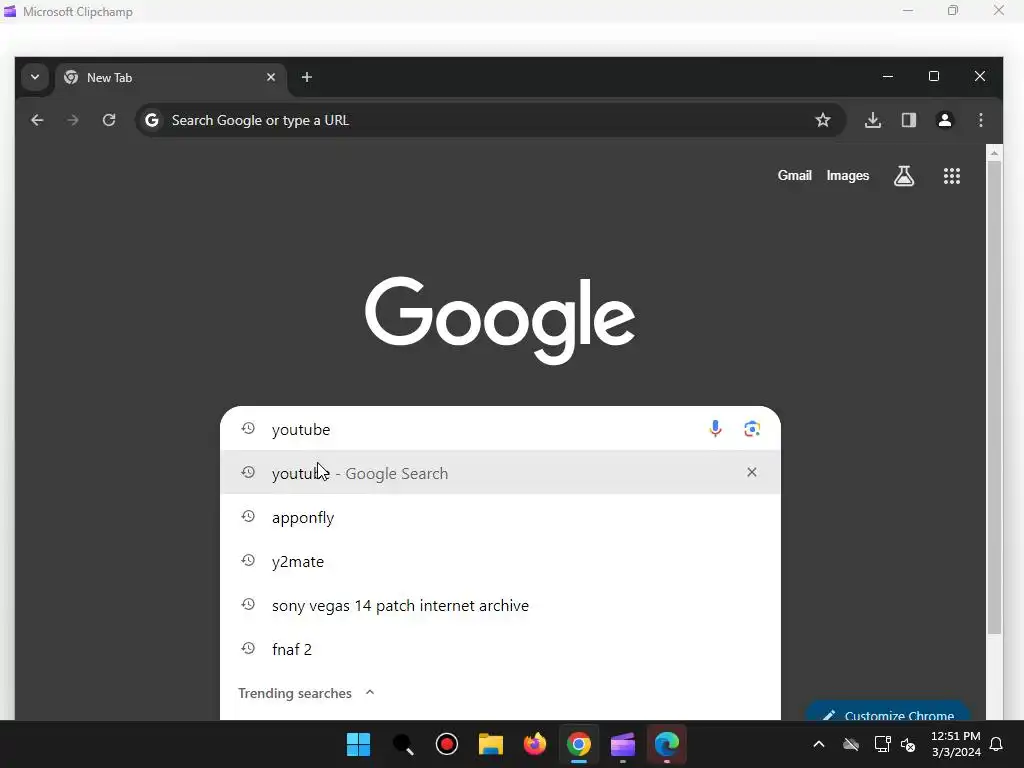Open the Images link
1024x768 pixels.
[848, 176]
